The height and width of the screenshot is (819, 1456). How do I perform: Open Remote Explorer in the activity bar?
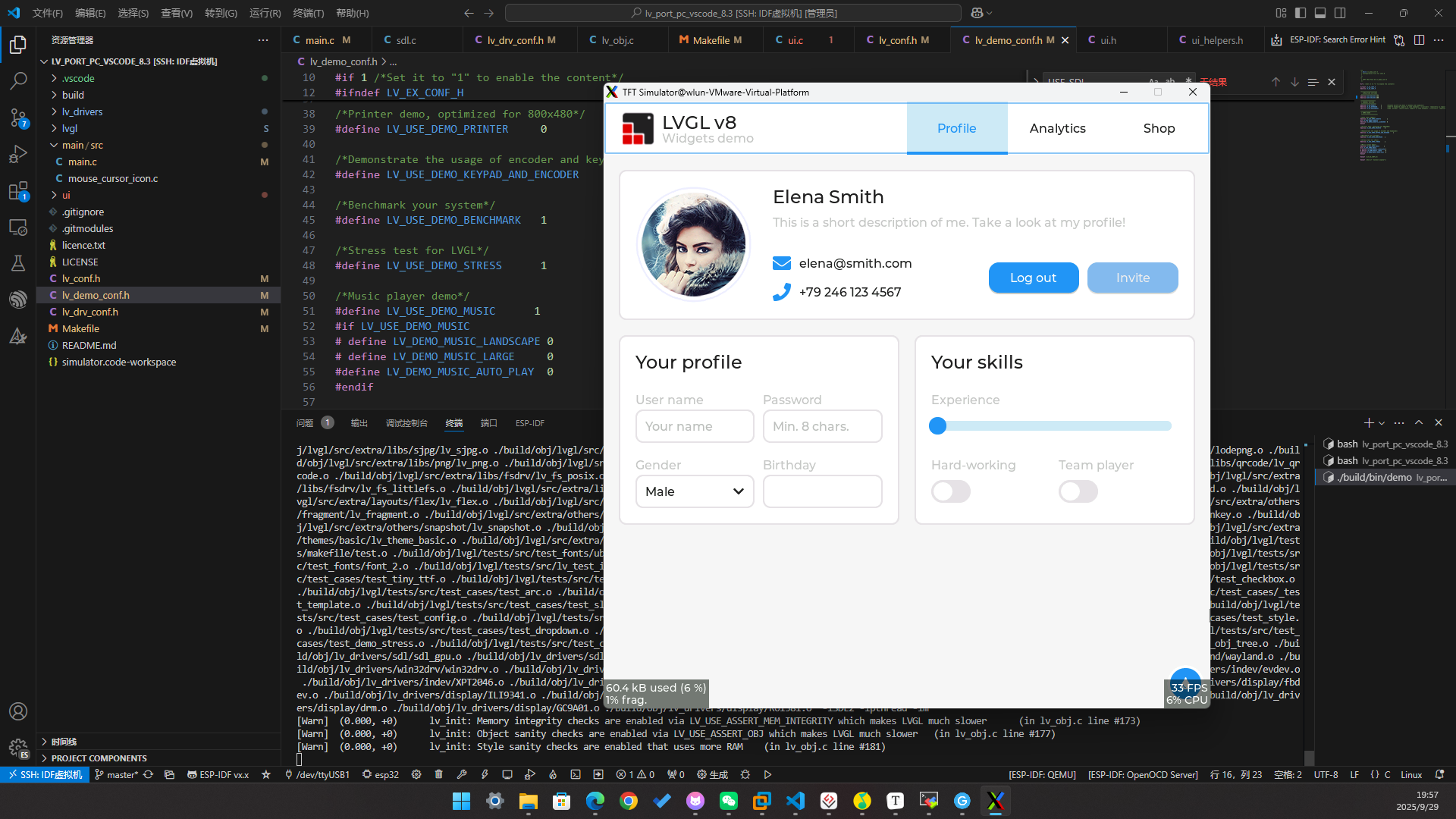(18, 227)
